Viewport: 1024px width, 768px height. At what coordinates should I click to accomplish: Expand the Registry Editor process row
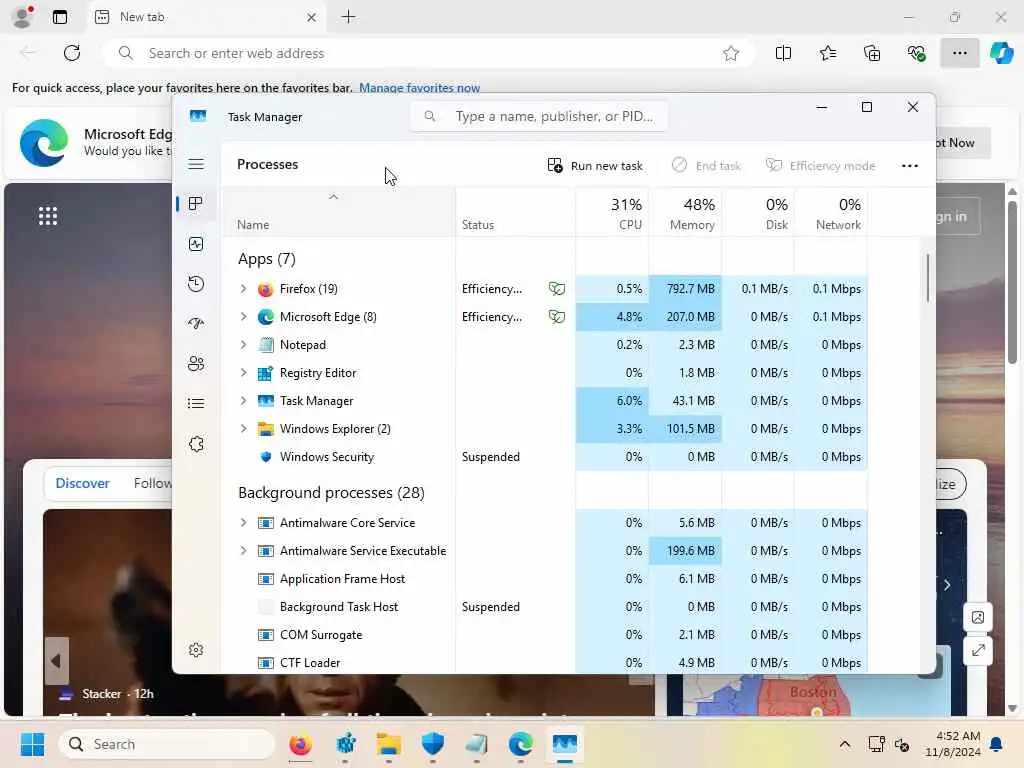click(x=243, y=373)
